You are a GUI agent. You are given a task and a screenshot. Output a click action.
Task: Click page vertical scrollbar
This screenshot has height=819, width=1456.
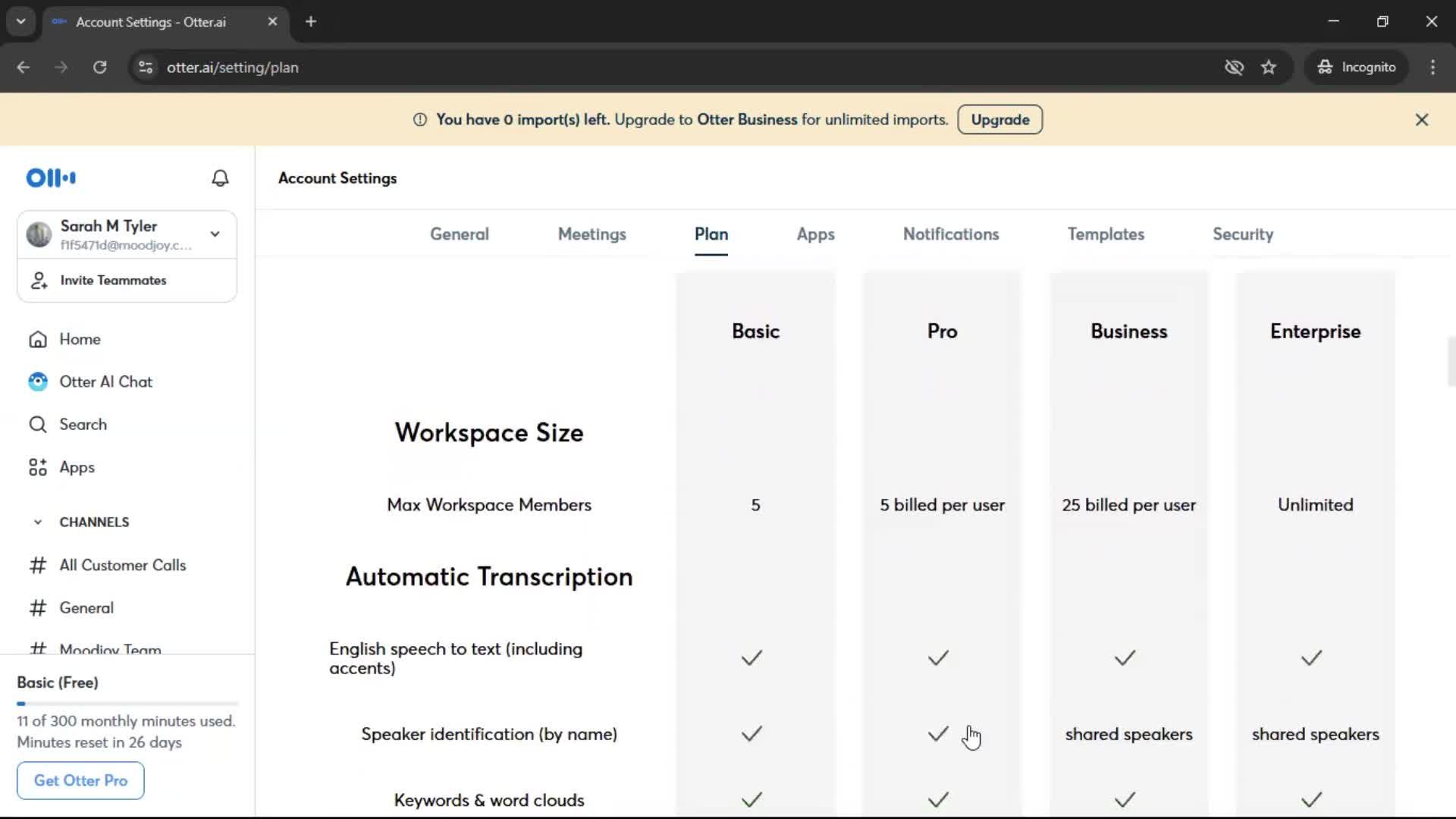point(1451,362)
